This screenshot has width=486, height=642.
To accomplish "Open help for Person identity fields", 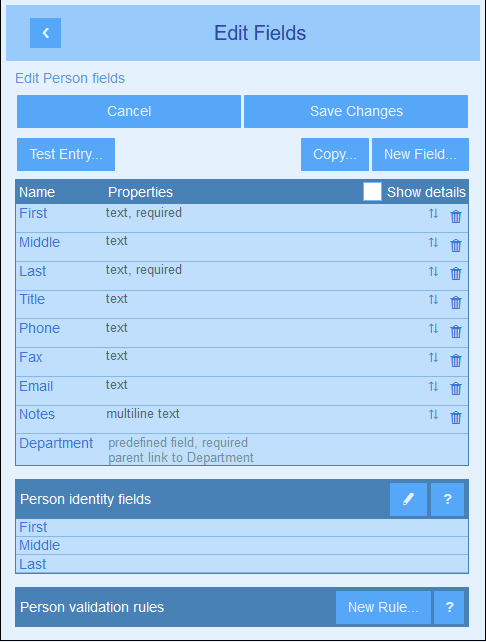I will pyautogui.click(x=448, y=499).
